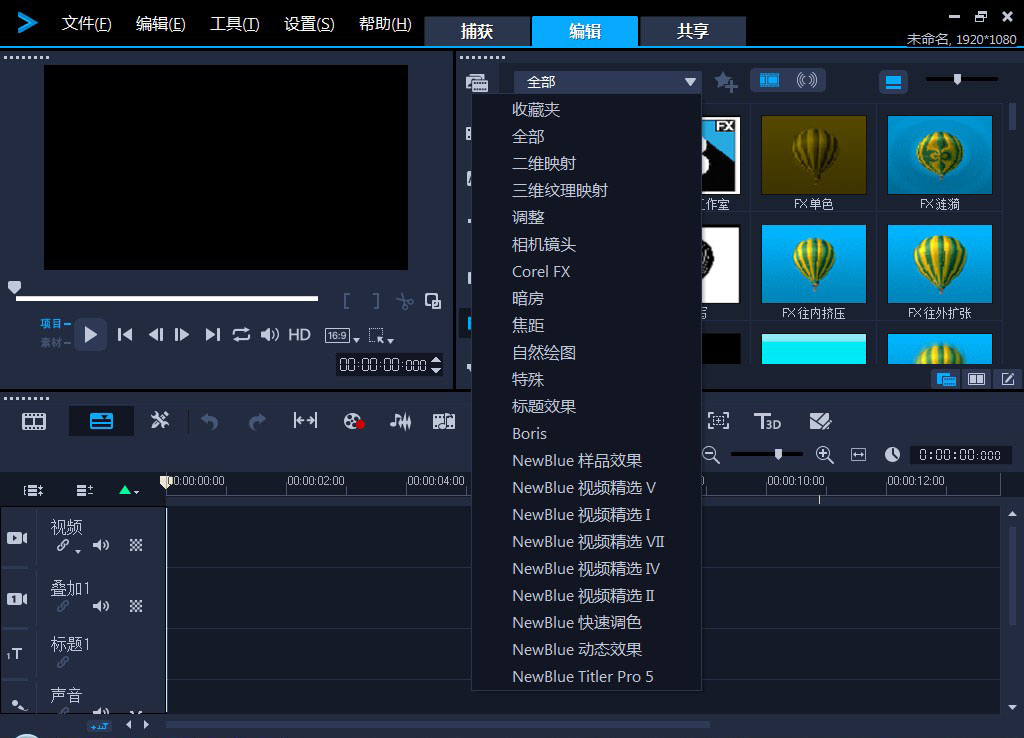The height and width of the screenshot is (738, 1024).
Task: Step to next frame
Action: [182, 335]
